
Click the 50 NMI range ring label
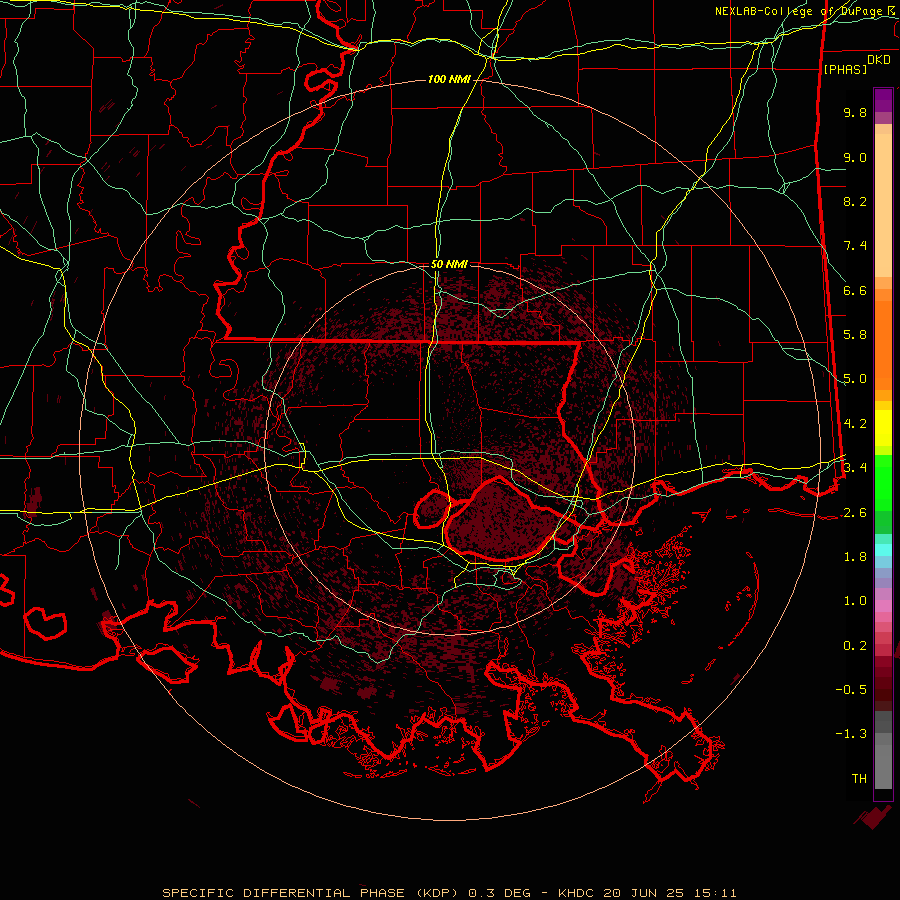coord(449,264)
